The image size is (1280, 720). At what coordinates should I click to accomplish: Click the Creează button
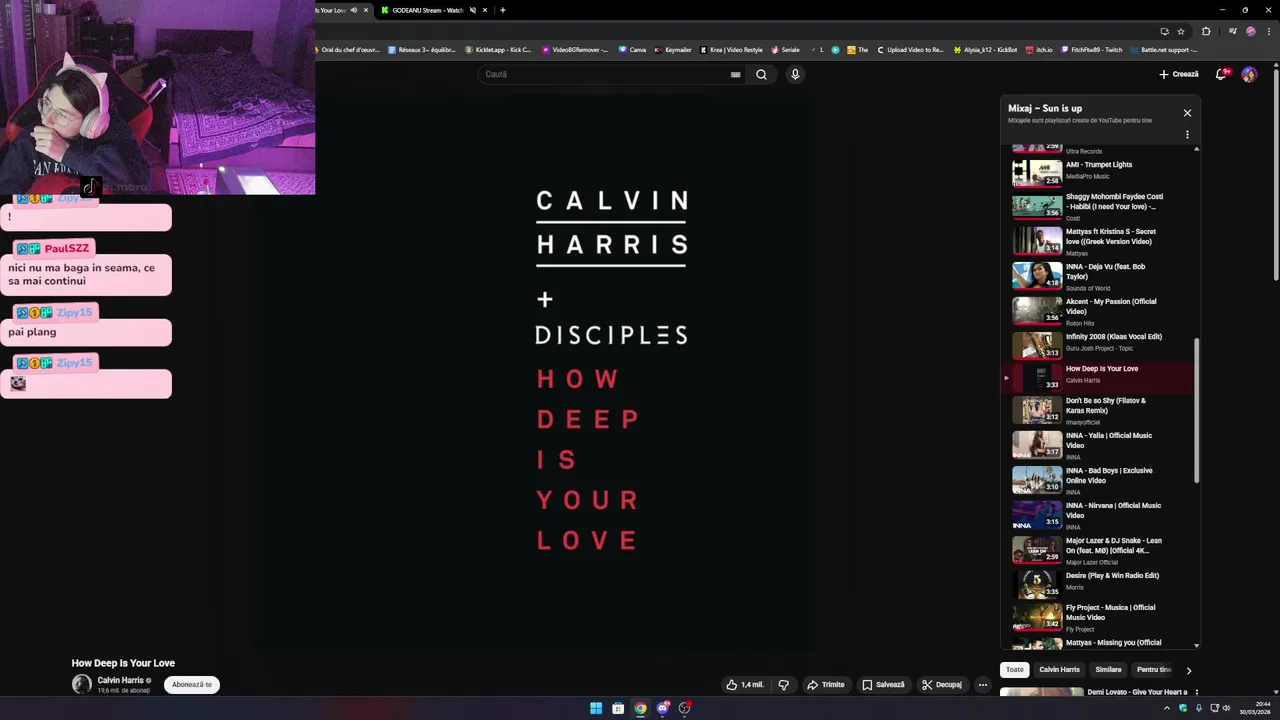[x=1179, y=74]
